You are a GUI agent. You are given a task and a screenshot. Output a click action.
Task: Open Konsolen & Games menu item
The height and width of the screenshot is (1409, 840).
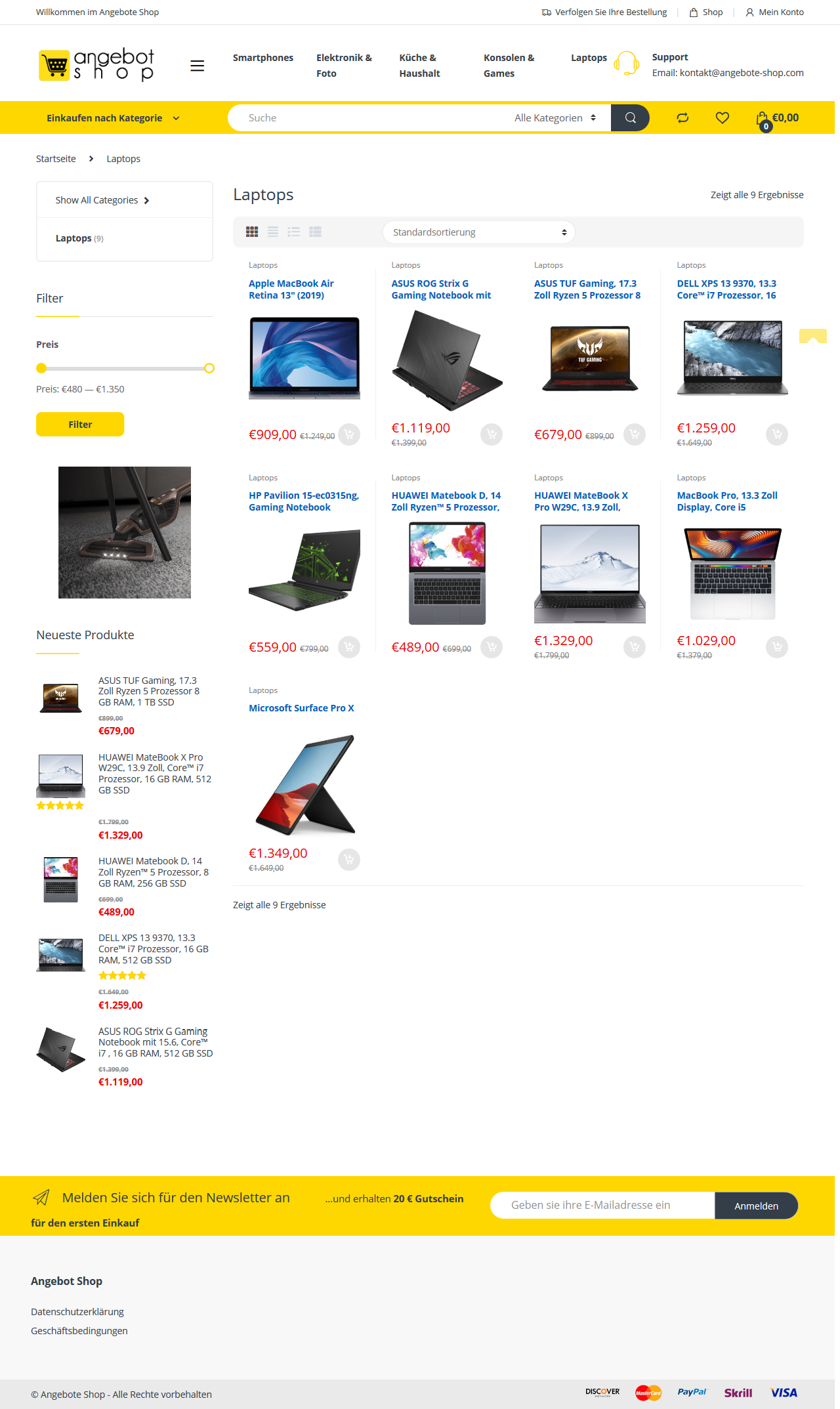[x=509, y=66]
